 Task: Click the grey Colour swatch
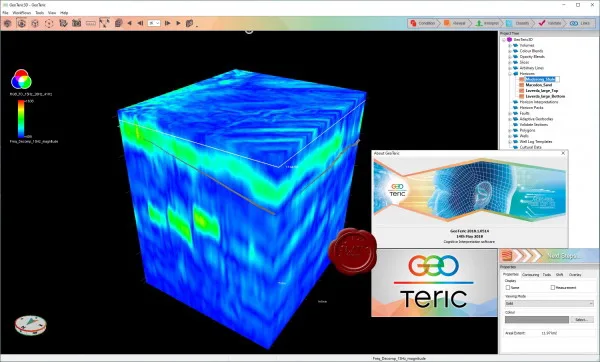point(537,320)
